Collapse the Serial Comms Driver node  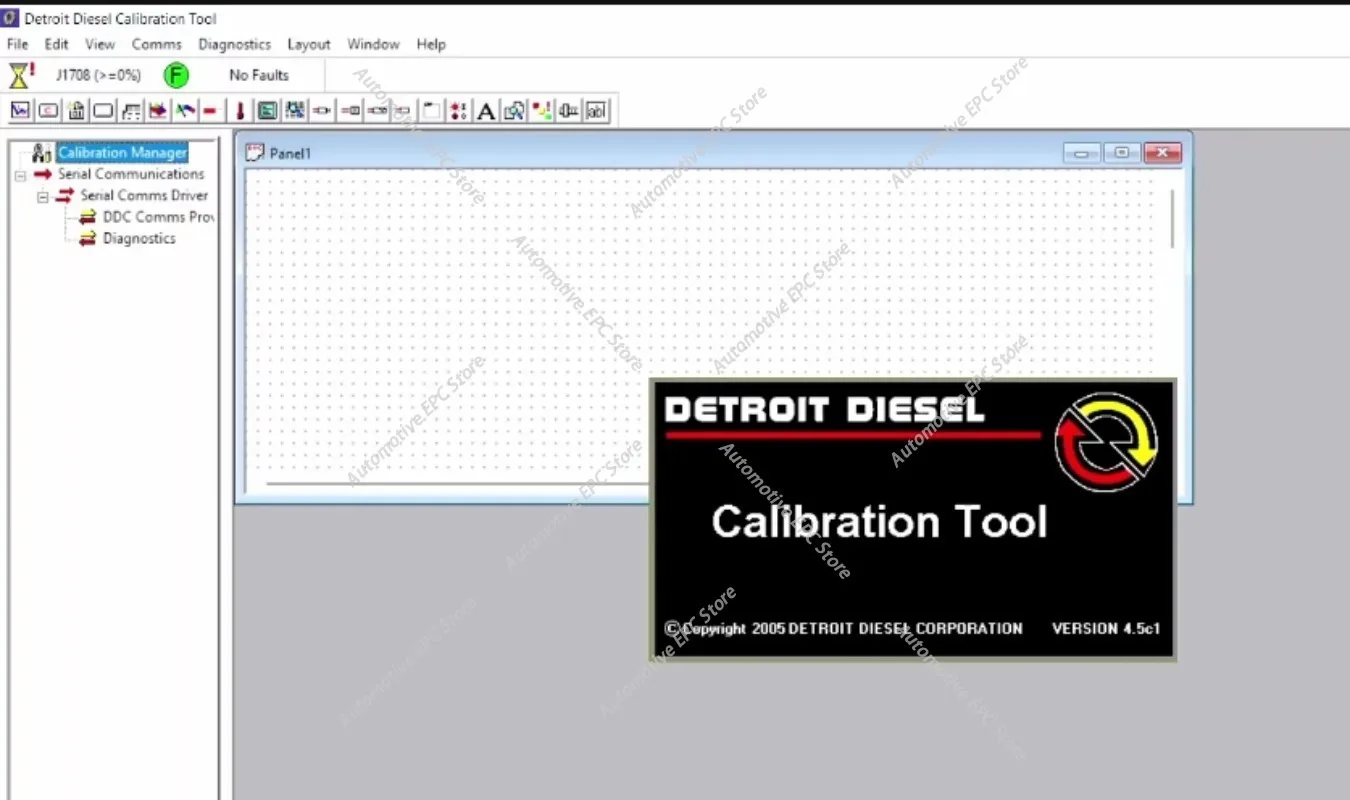[43, 197]
